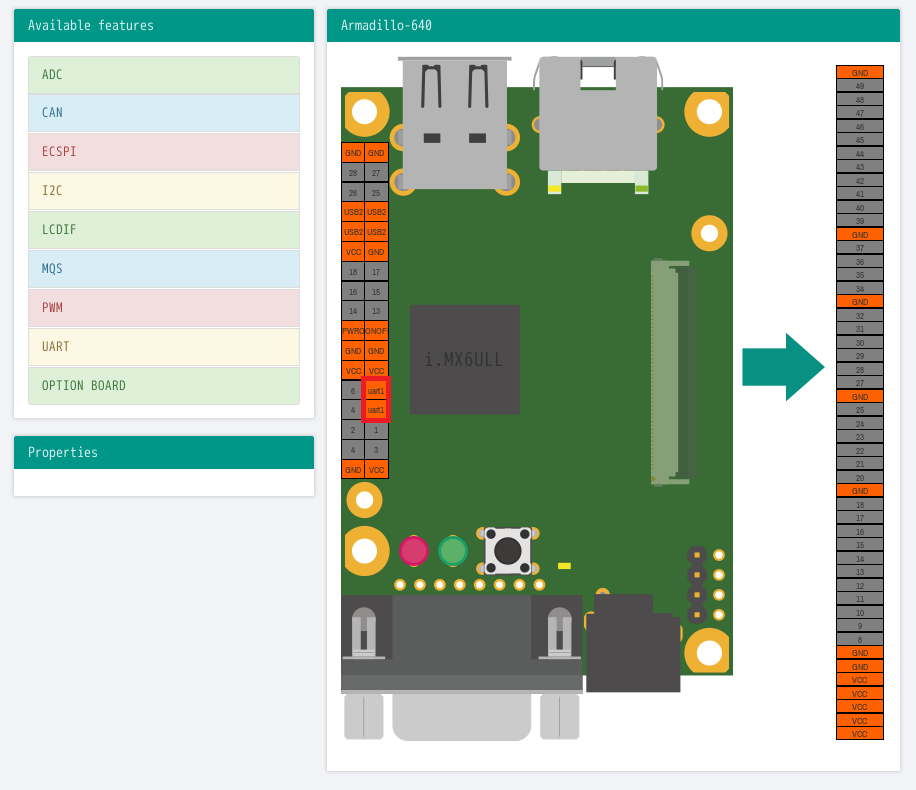Choose I2C from available features
Viewport: 916px width, 790px height.
(x=164, y=191)
